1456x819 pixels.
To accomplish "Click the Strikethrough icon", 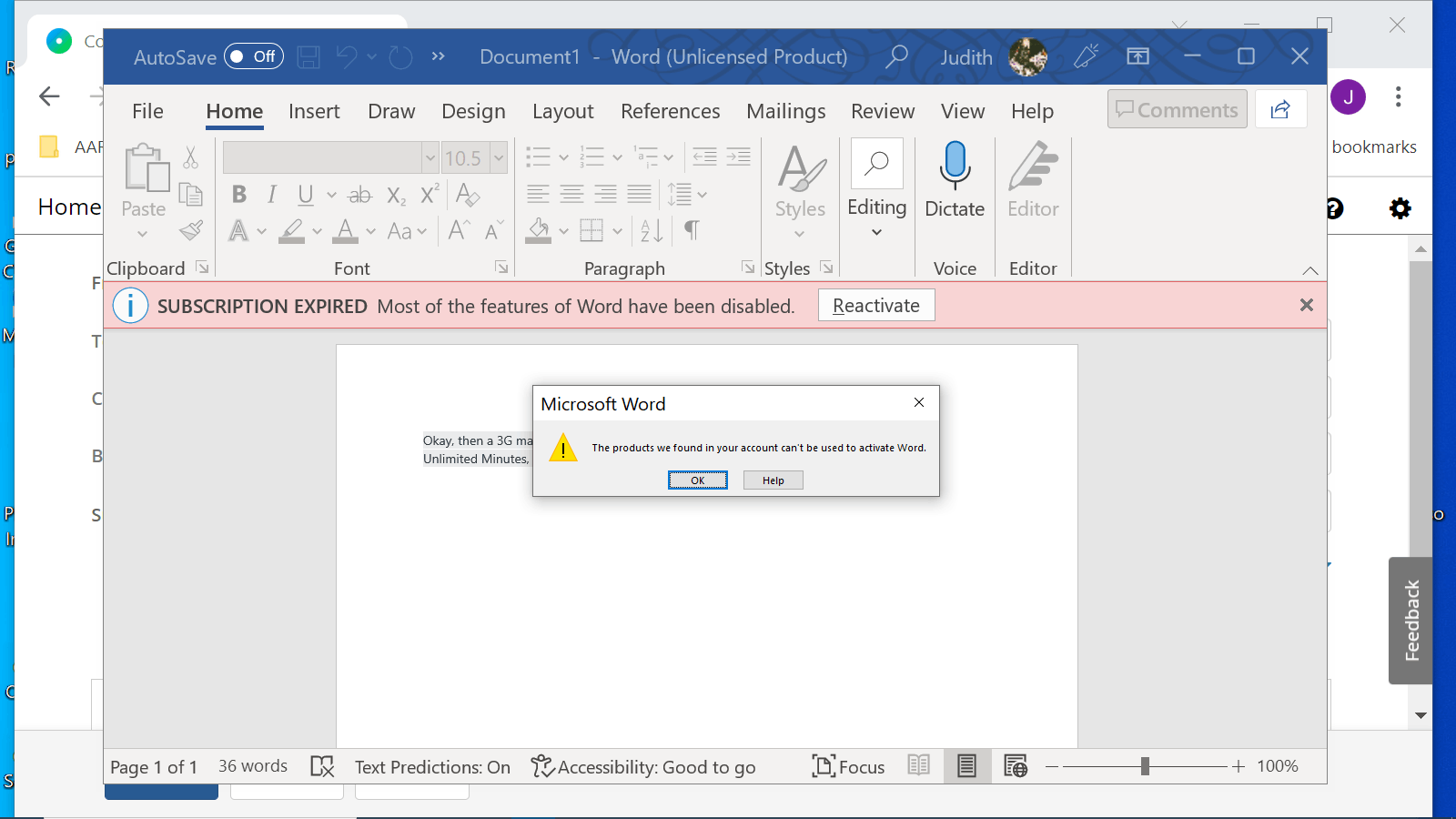I will point(359,194).
